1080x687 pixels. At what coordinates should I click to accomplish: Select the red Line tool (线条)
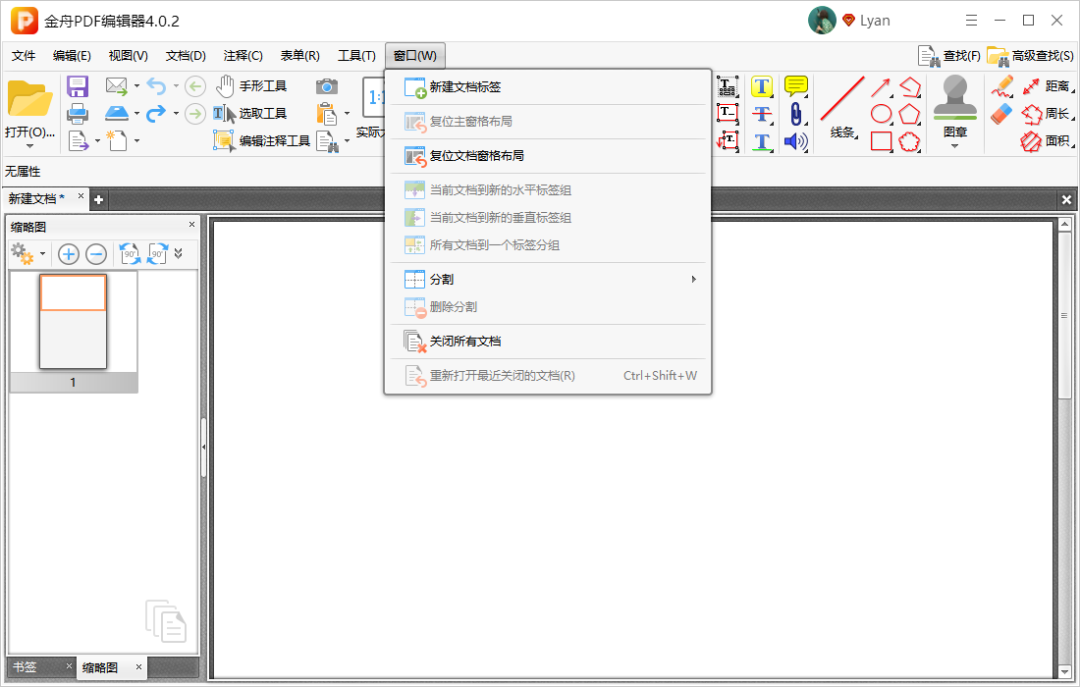click(842, 107)
